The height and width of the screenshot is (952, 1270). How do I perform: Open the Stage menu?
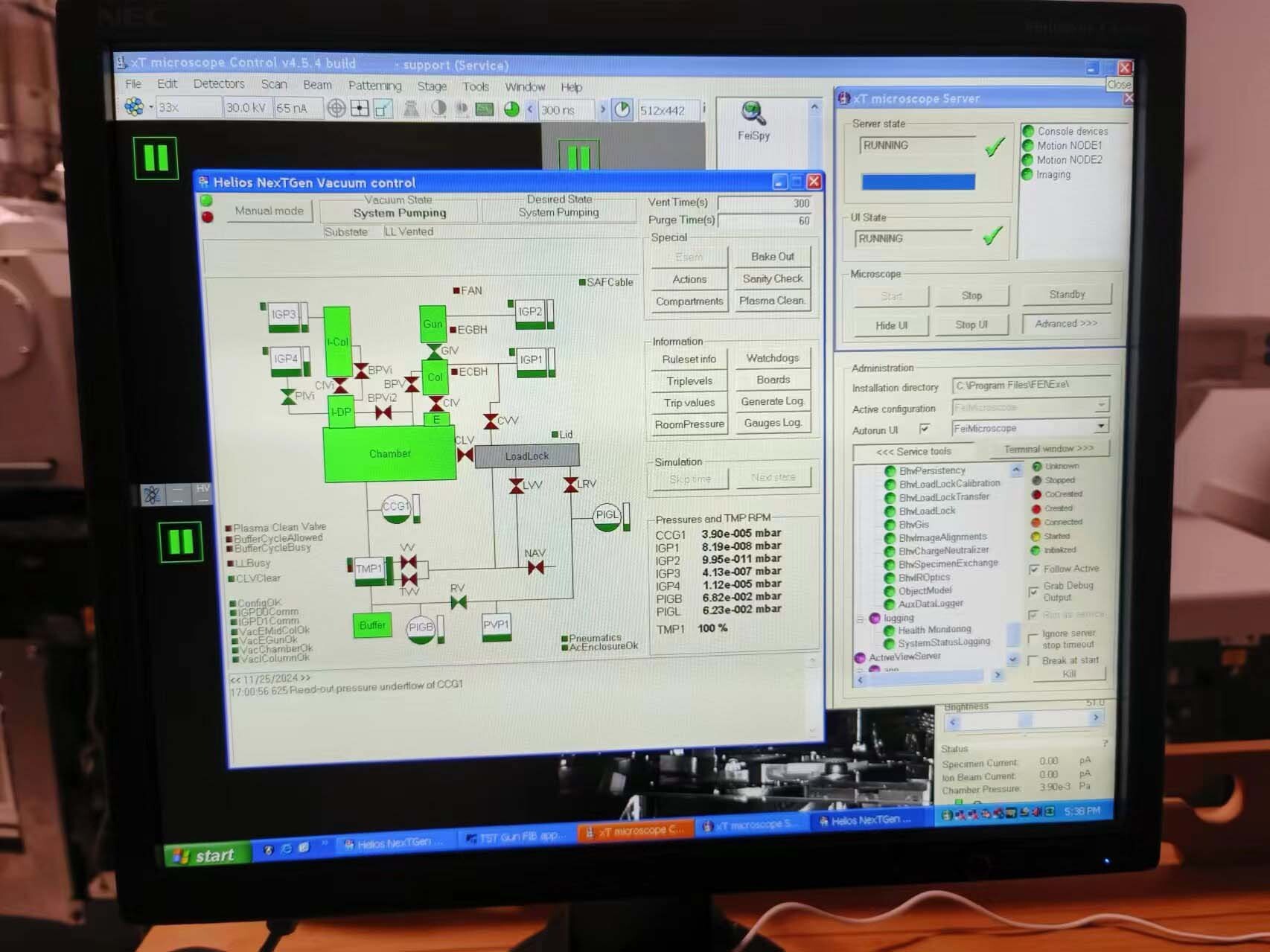[432, 86]
